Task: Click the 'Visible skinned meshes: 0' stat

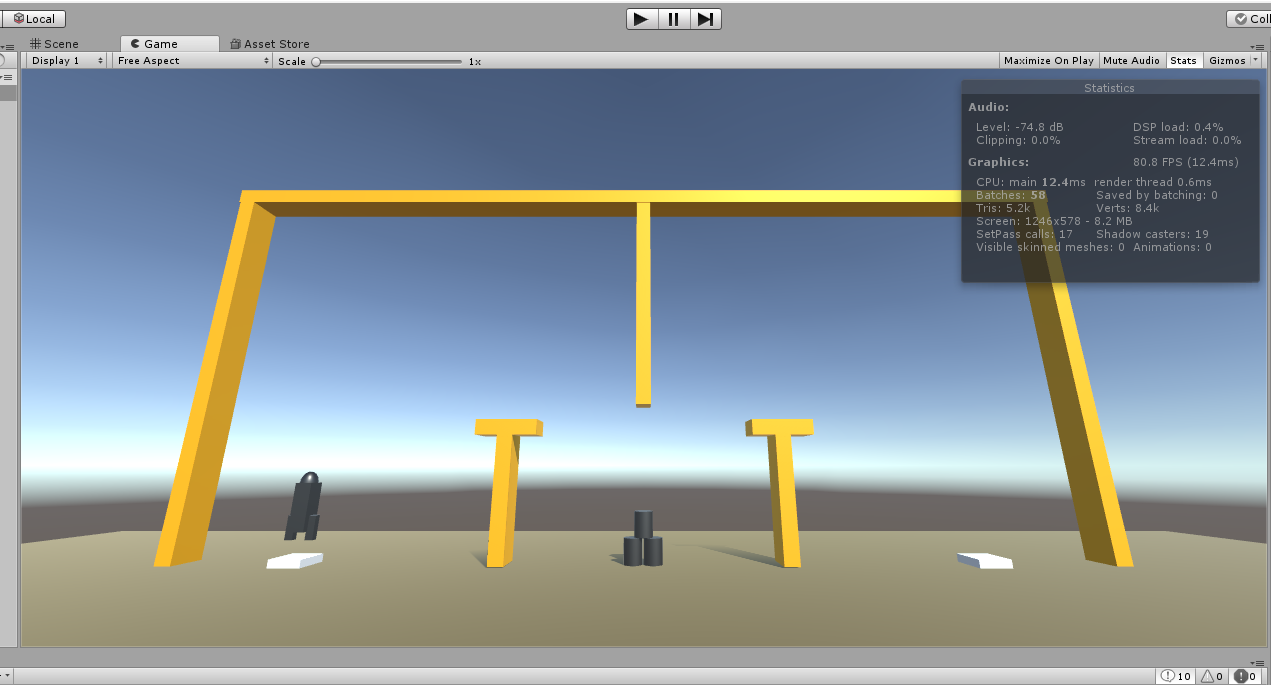Action: point(1050,247)
